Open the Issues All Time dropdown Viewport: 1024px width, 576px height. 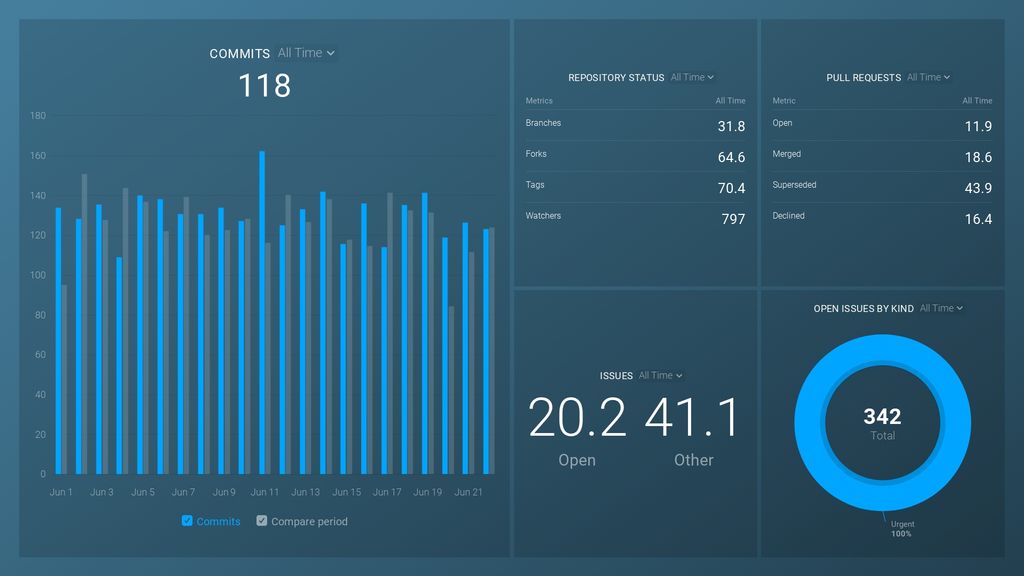(x=658, y=375)
